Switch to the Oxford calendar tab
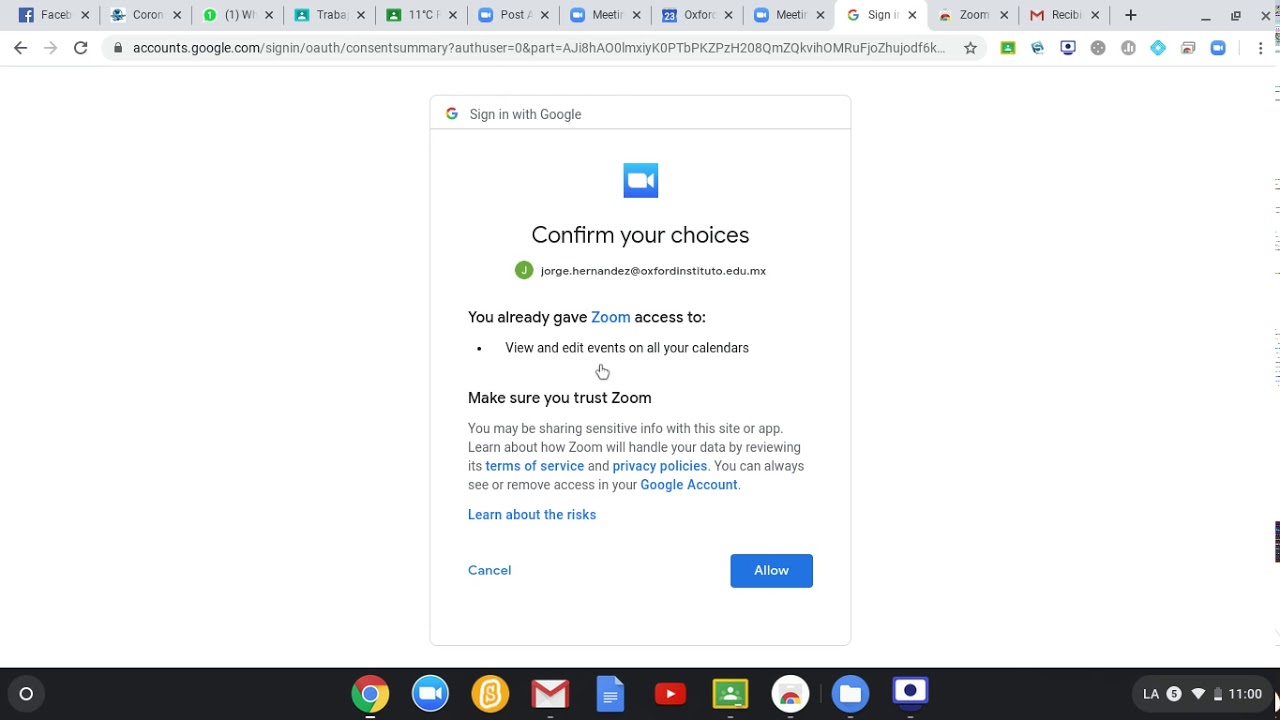Screen dimensions: 1280x720 coord(698,15)
